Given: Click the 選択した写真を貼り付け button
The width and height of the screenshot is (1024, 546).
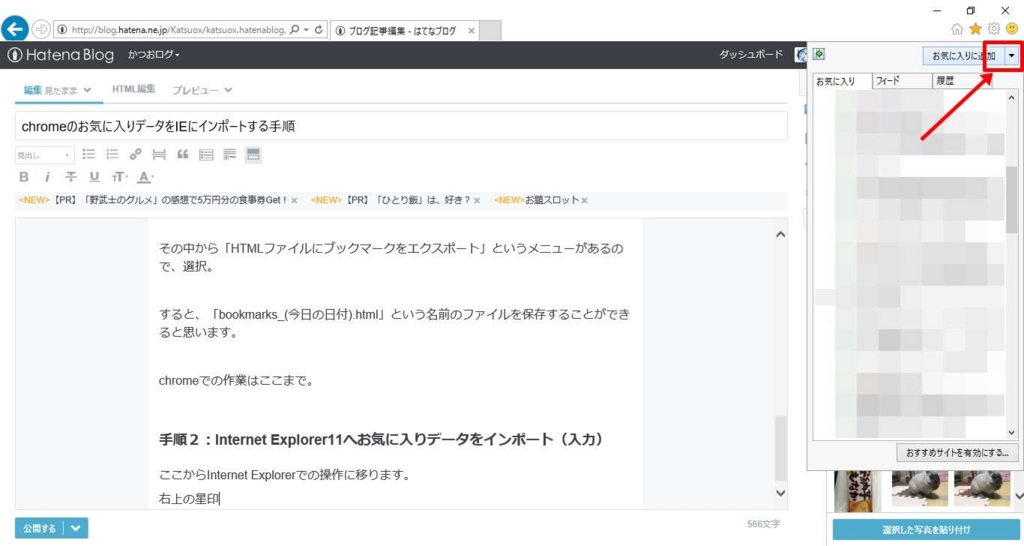Looking at the screenshot, I should pos(926,530).
